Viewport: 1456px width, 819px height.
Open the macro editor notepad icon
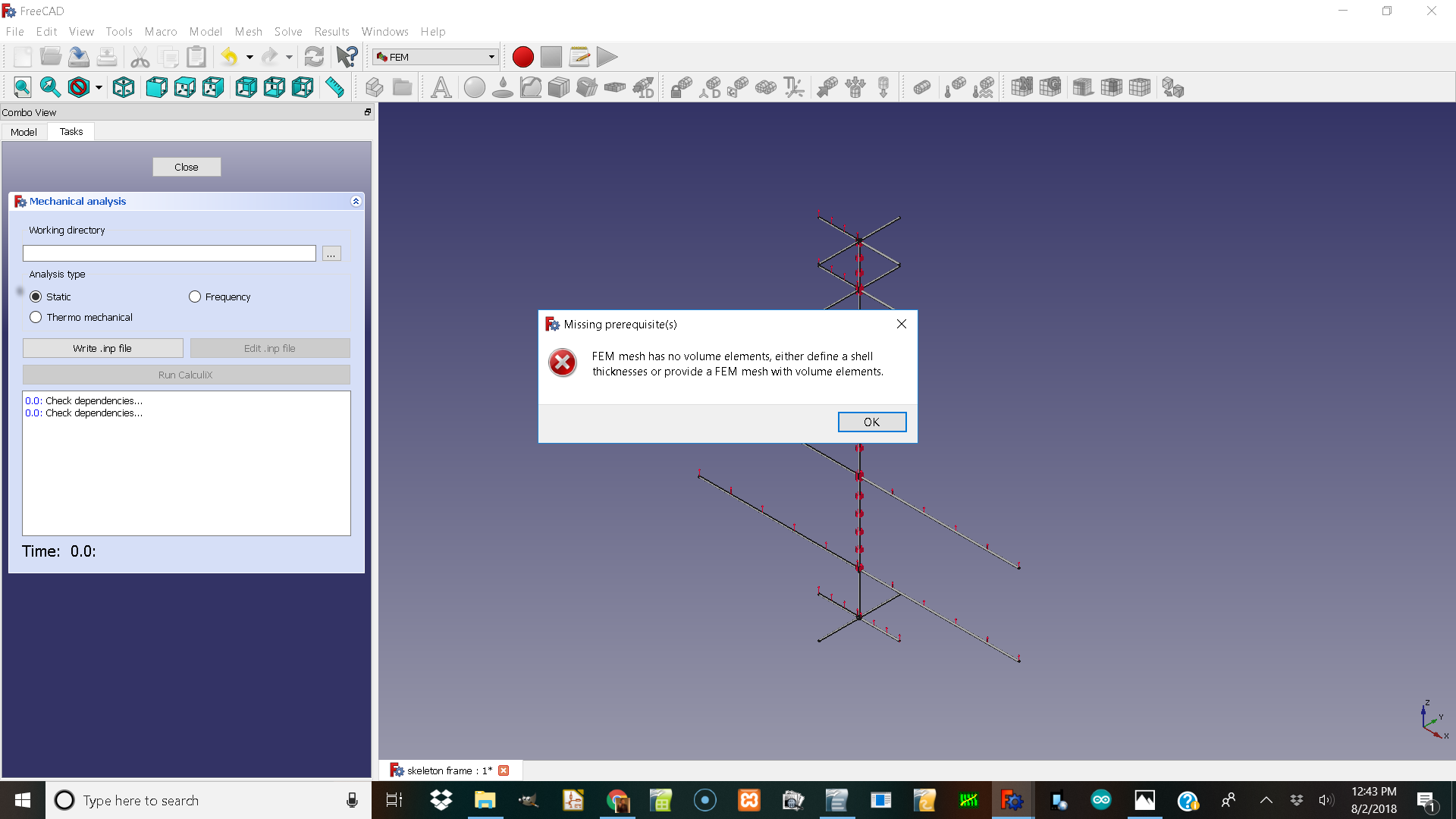click(579, 57)
